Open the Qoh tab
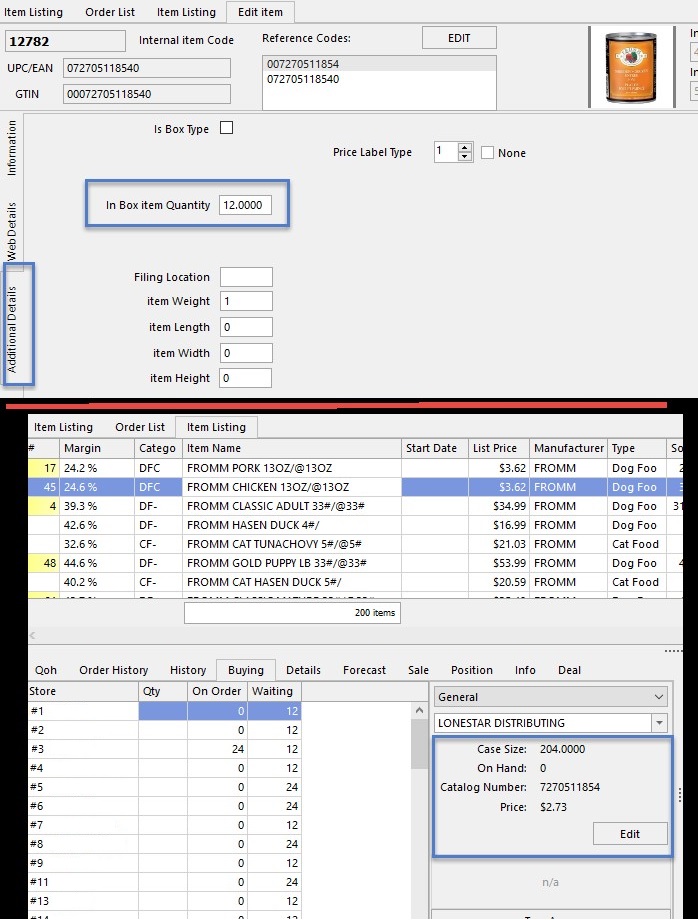 [46, 670]
